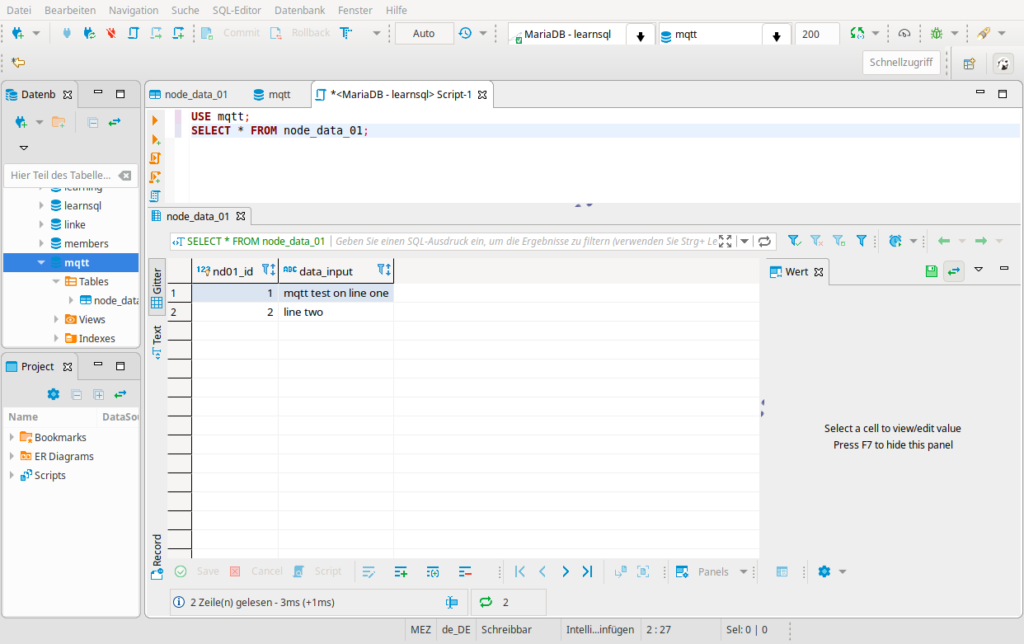Click the transaction log clock icon

pos(466,33)
